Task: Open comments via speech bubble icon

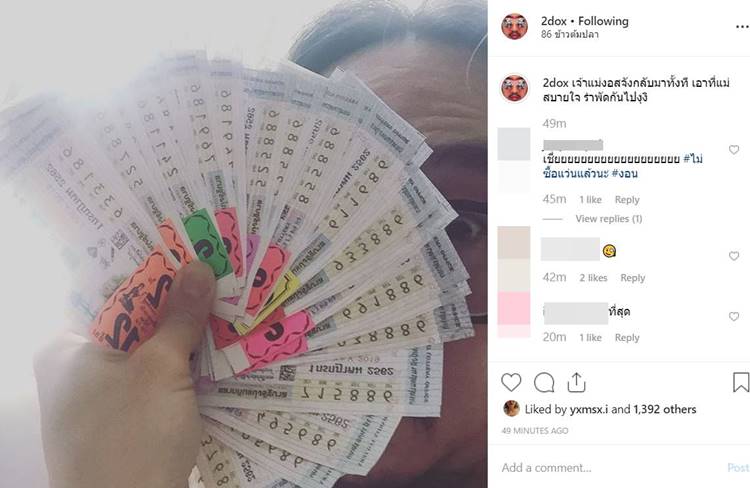Action: pyautogui.click(x=544, y=383)
